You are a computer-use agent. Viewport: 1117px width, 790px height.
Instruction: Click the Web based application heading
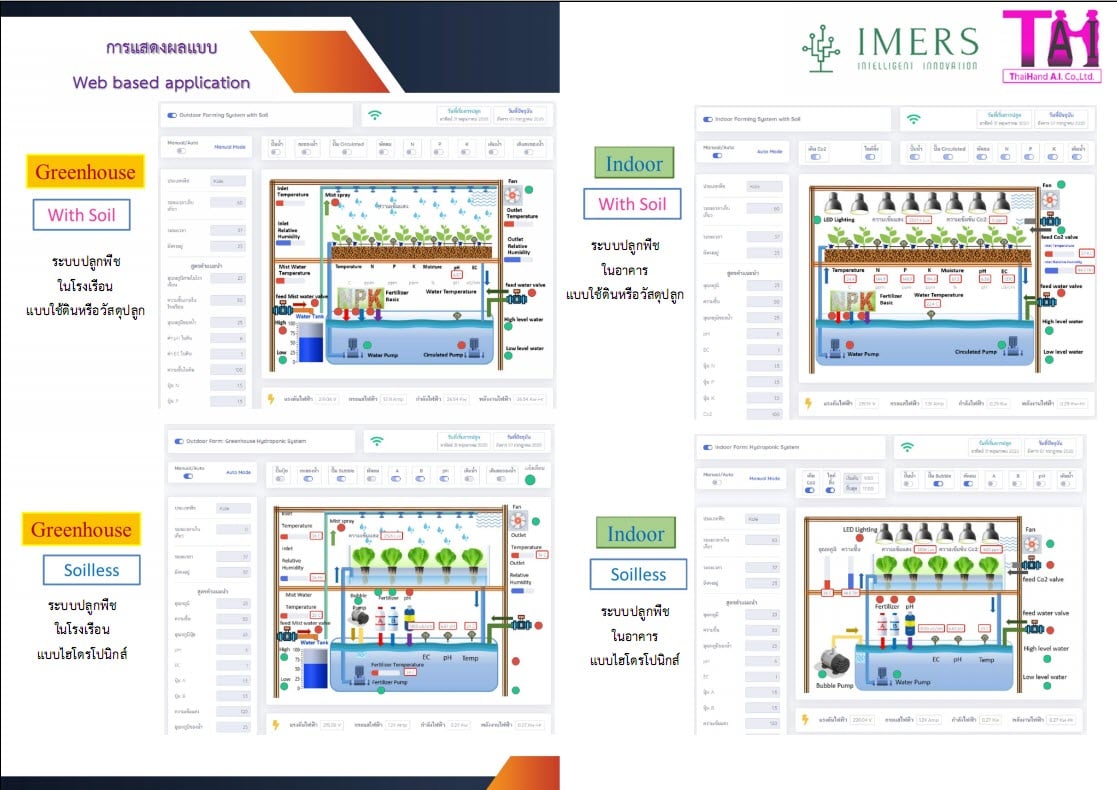(161, 83)
